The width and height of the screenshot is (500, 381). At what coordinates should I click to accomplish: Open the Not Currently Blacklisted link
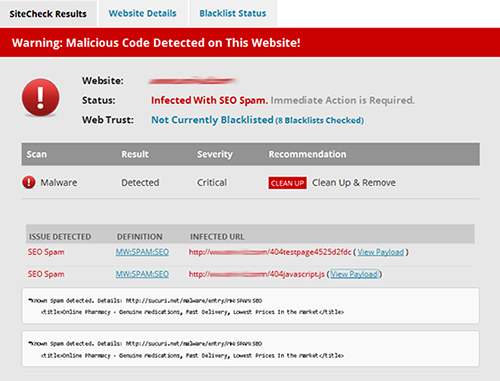(212, 120)
